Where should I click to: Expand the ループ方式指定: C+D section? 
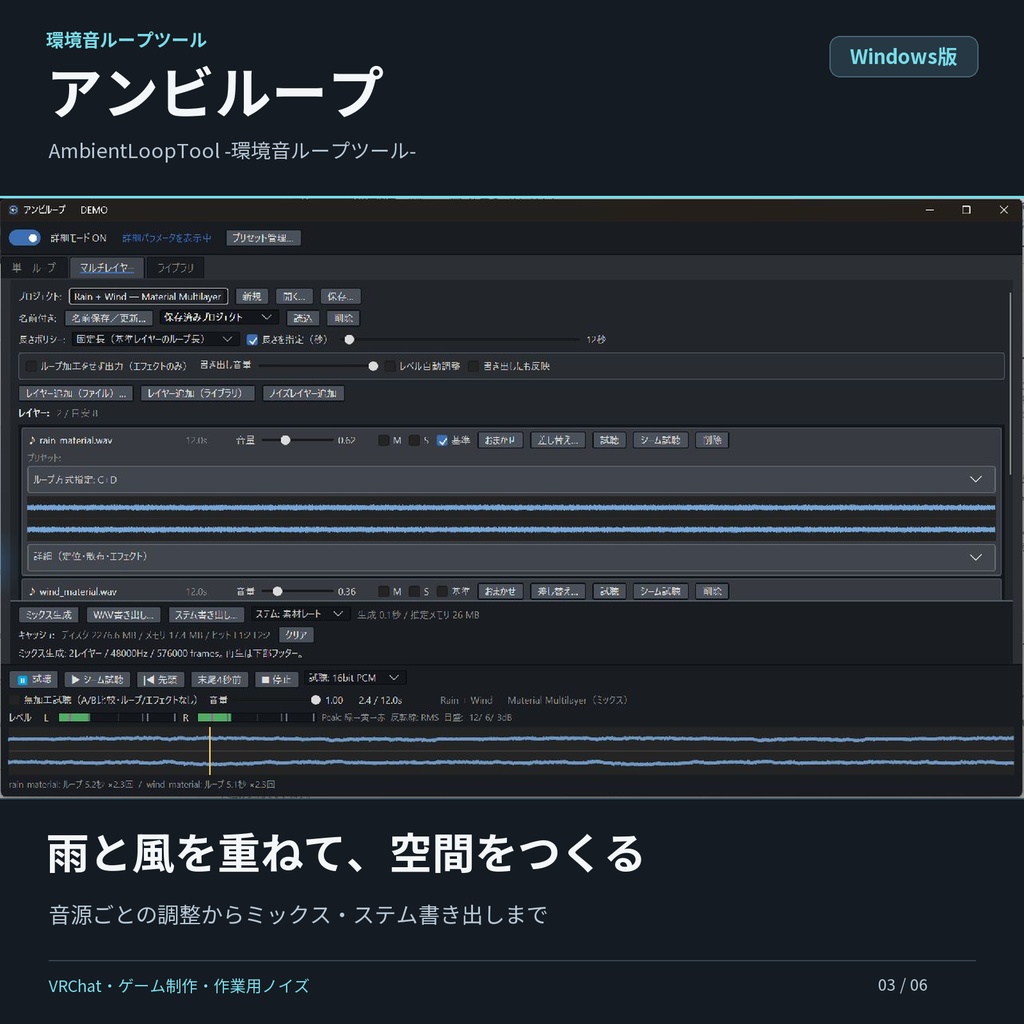(511, 479)
